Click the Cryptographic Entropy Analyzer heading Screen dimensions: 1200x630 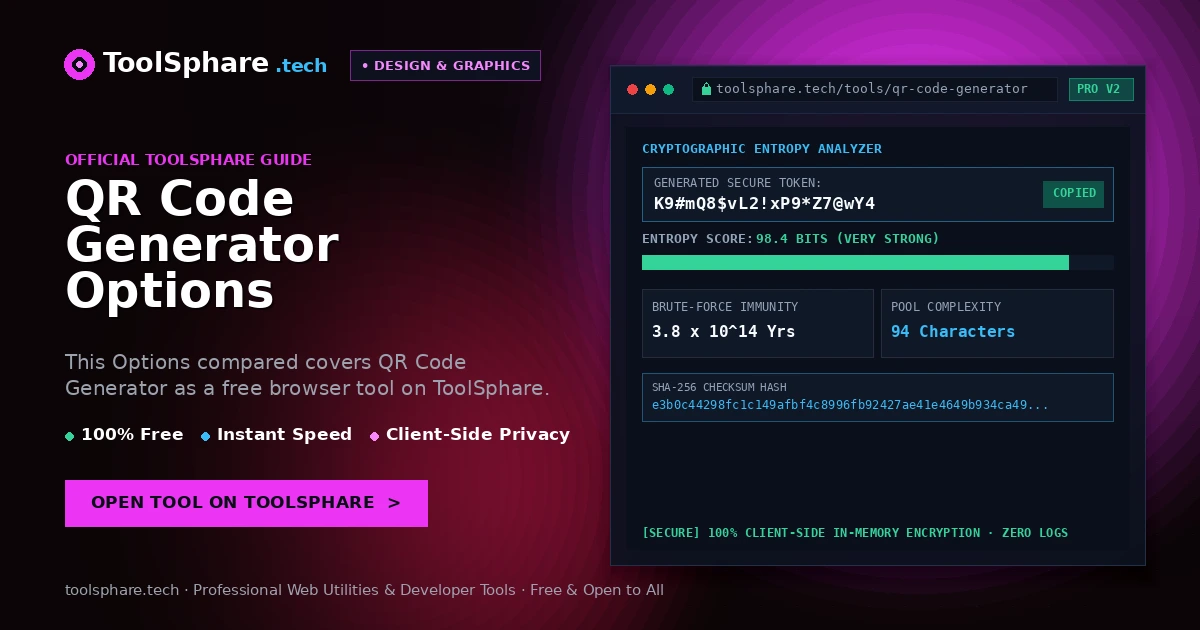[762, 149]
